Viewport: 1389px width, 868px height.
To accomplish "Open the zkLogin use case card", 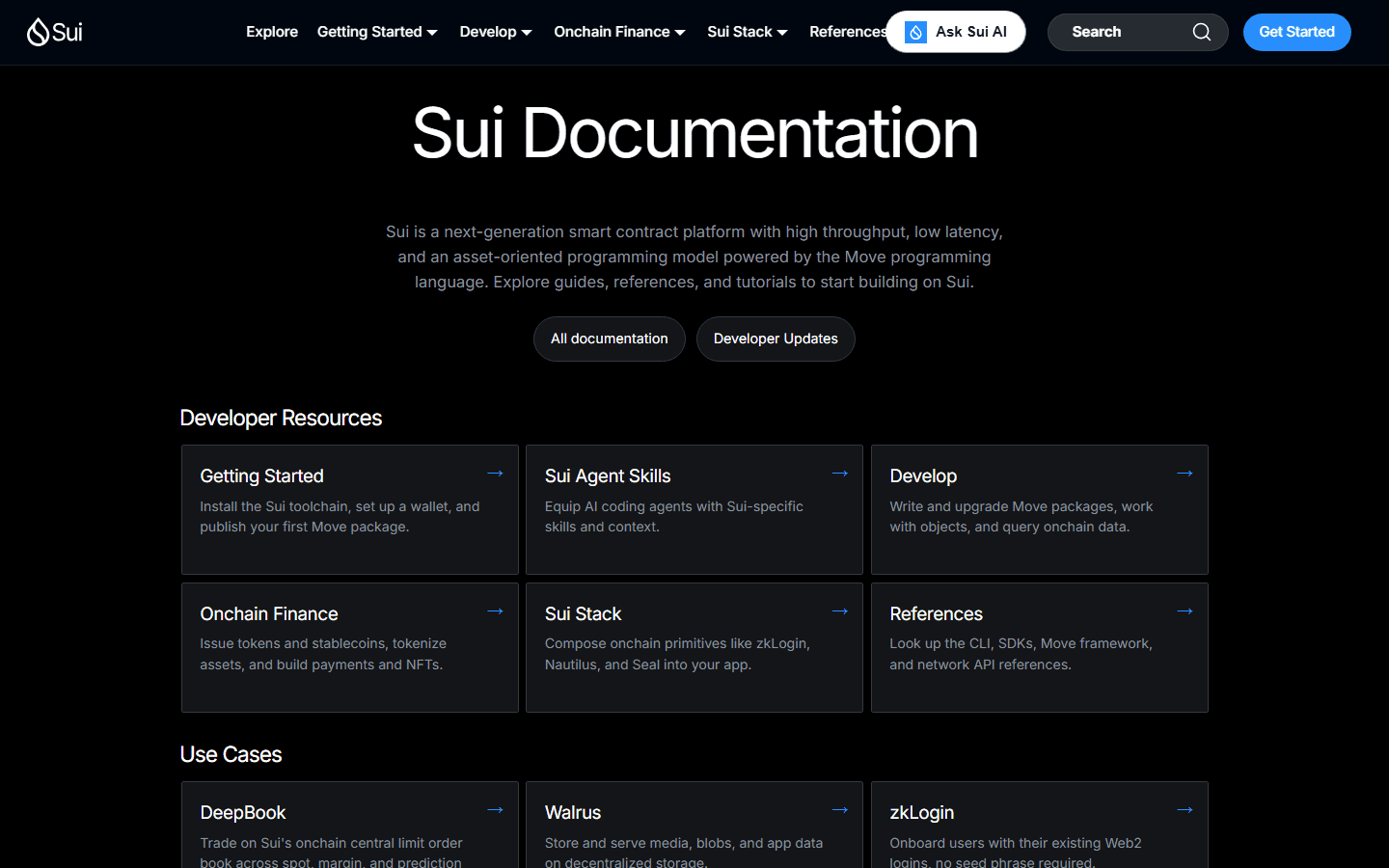I will point(1040,825).
